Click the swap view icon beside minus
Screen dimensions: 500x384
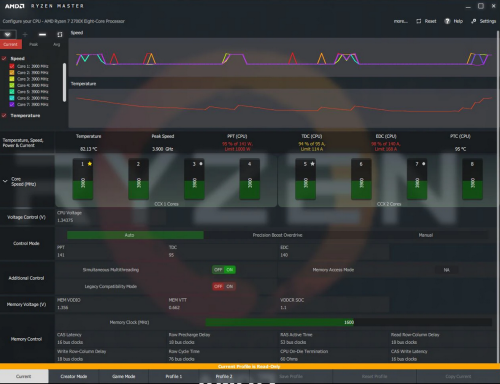[x=60, y=34]
